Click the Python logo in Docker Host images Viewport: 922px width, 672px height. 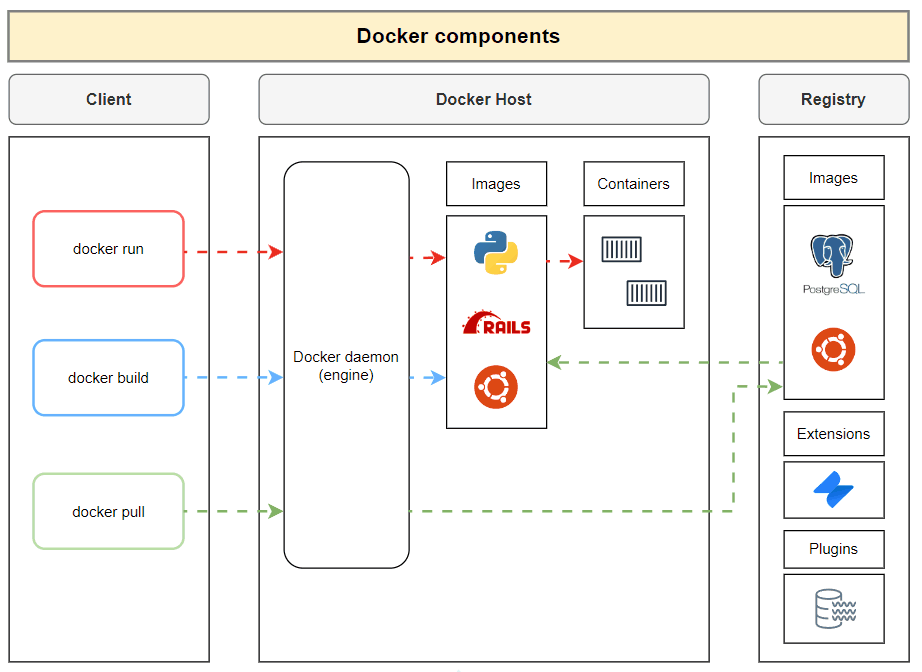(496, 253)
